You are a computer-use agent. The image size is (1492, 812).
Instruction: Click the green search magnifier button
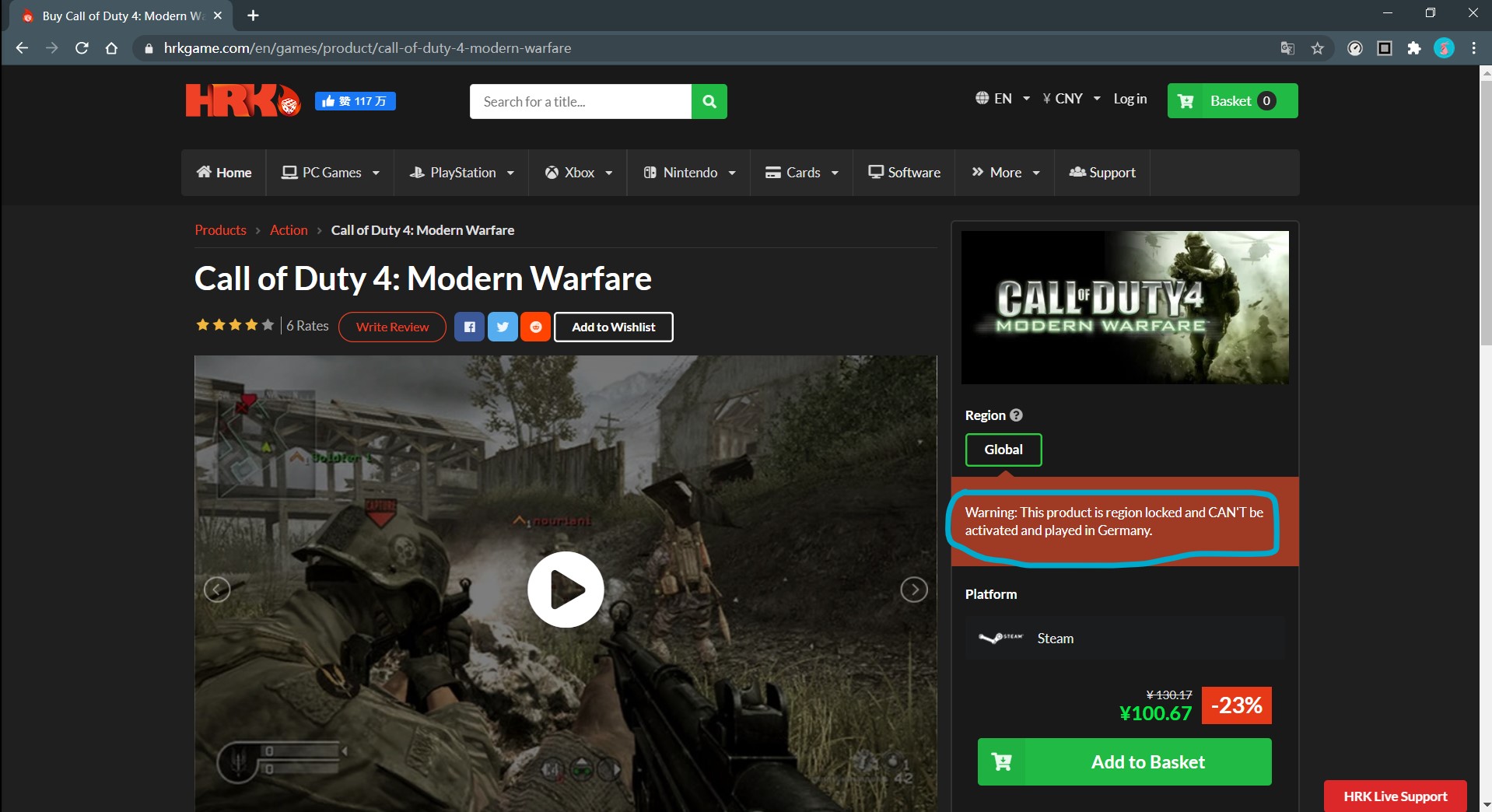point(709,101)
